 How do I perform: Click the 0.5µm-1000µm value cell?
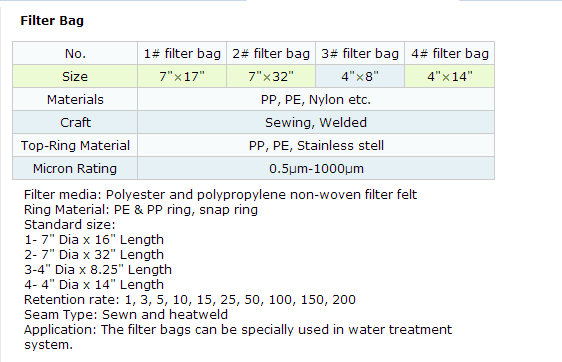pyautogui.click(x=316, y=168)
